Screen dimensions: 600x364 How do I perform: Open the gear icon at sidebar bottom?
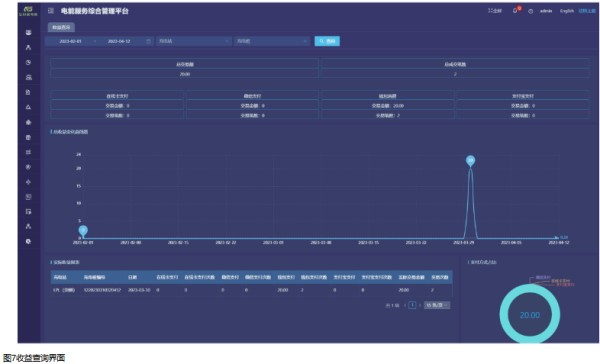coord(28,241)
